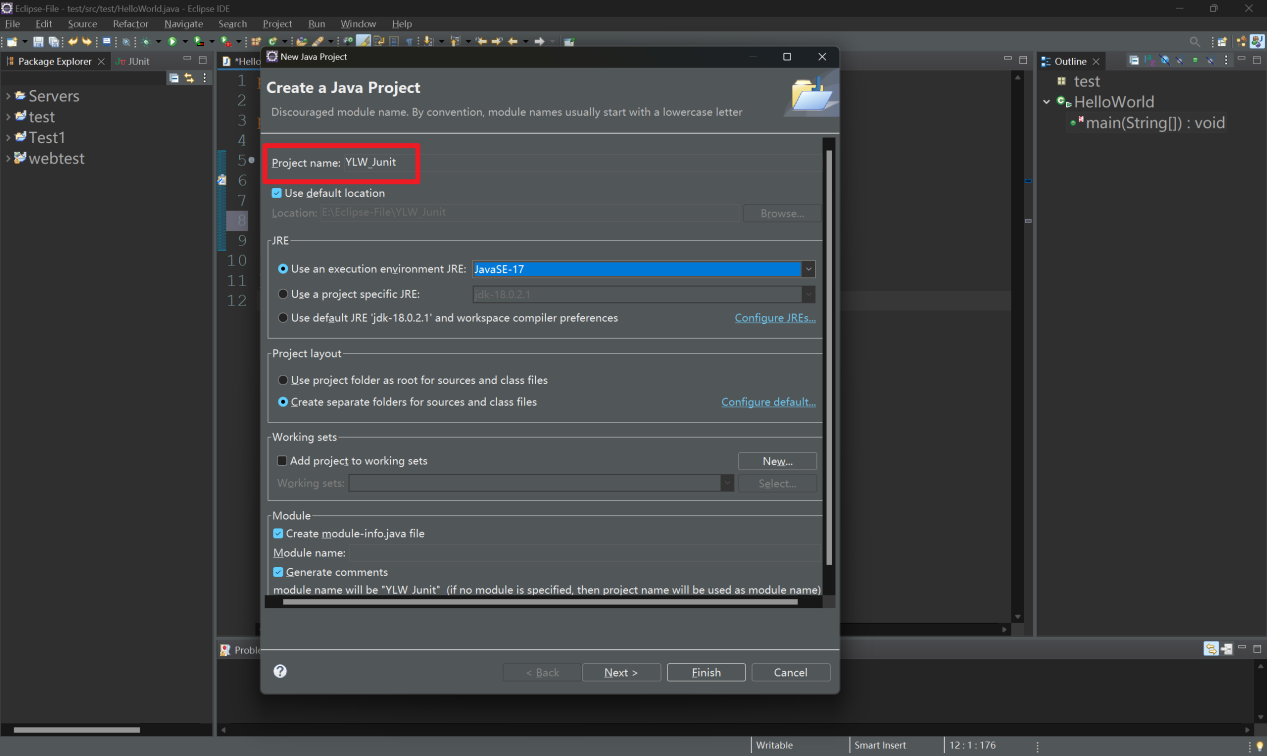Screen dimensions: 1267x756
Task: Close the Outline tab
Action: (x=1096, y=61)
